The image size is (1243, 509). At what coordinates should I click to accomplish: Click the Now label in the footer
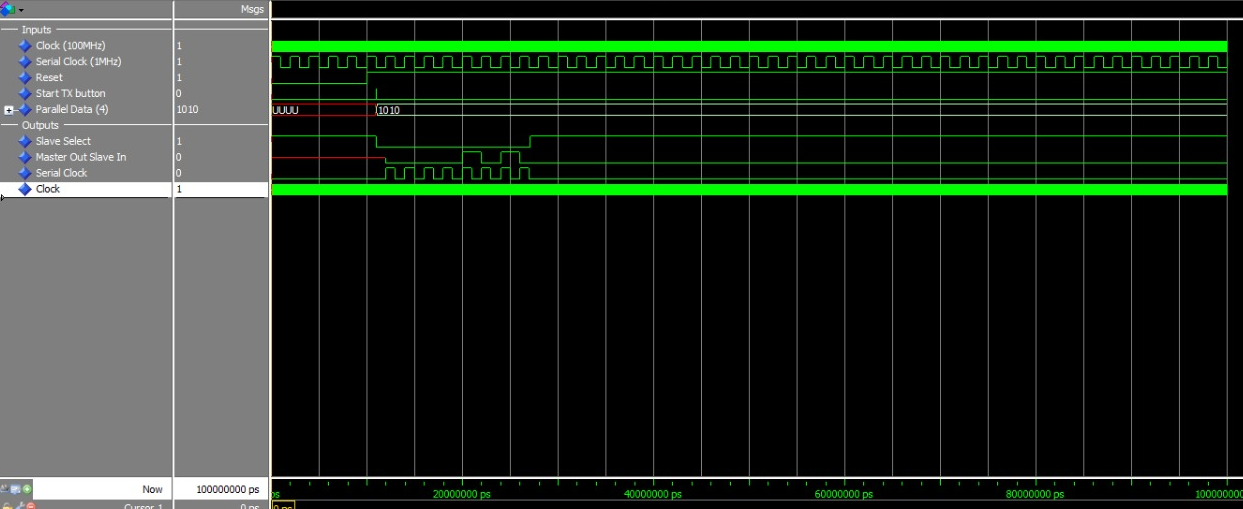tap(152, 490)
